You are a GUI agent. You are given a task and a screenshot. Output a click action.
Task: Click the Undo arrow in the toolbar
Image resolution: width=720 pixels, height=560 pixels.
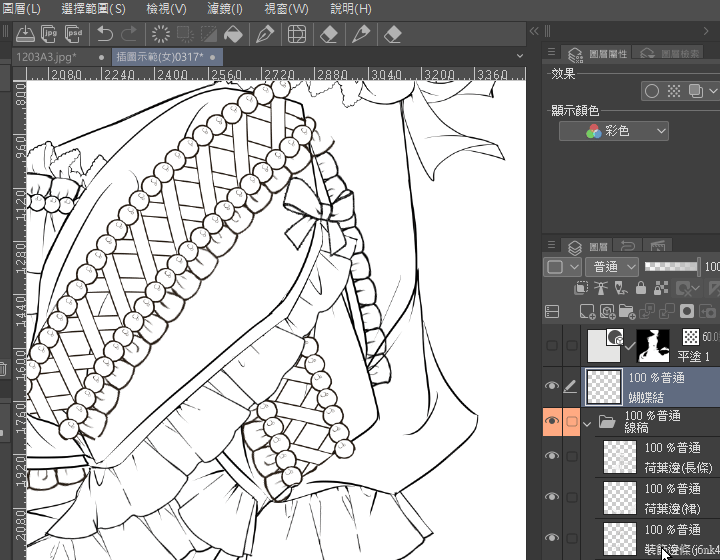point(105,35)
